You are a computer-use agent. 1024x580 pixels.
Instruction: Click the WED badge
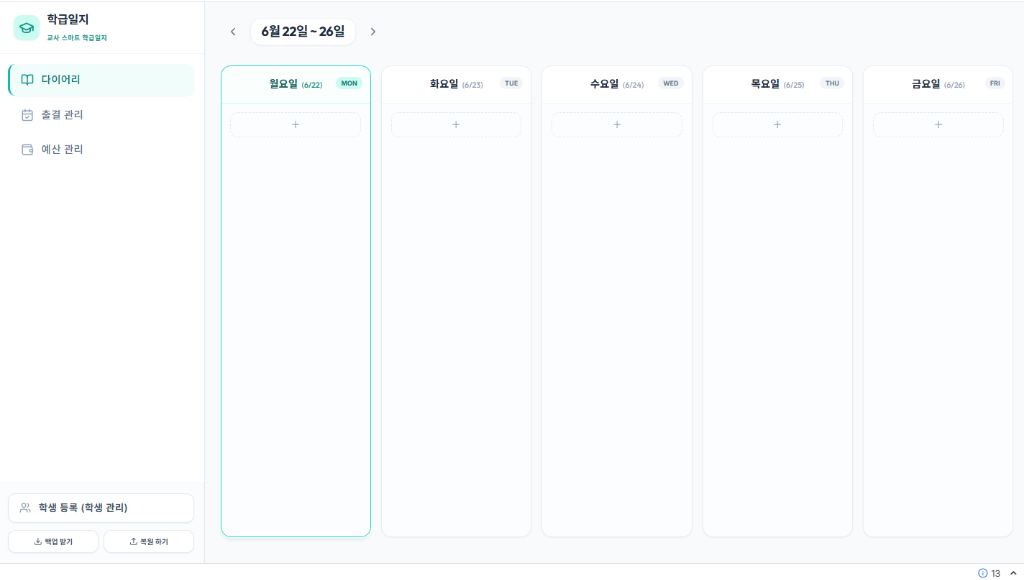(x=671, y=83)
